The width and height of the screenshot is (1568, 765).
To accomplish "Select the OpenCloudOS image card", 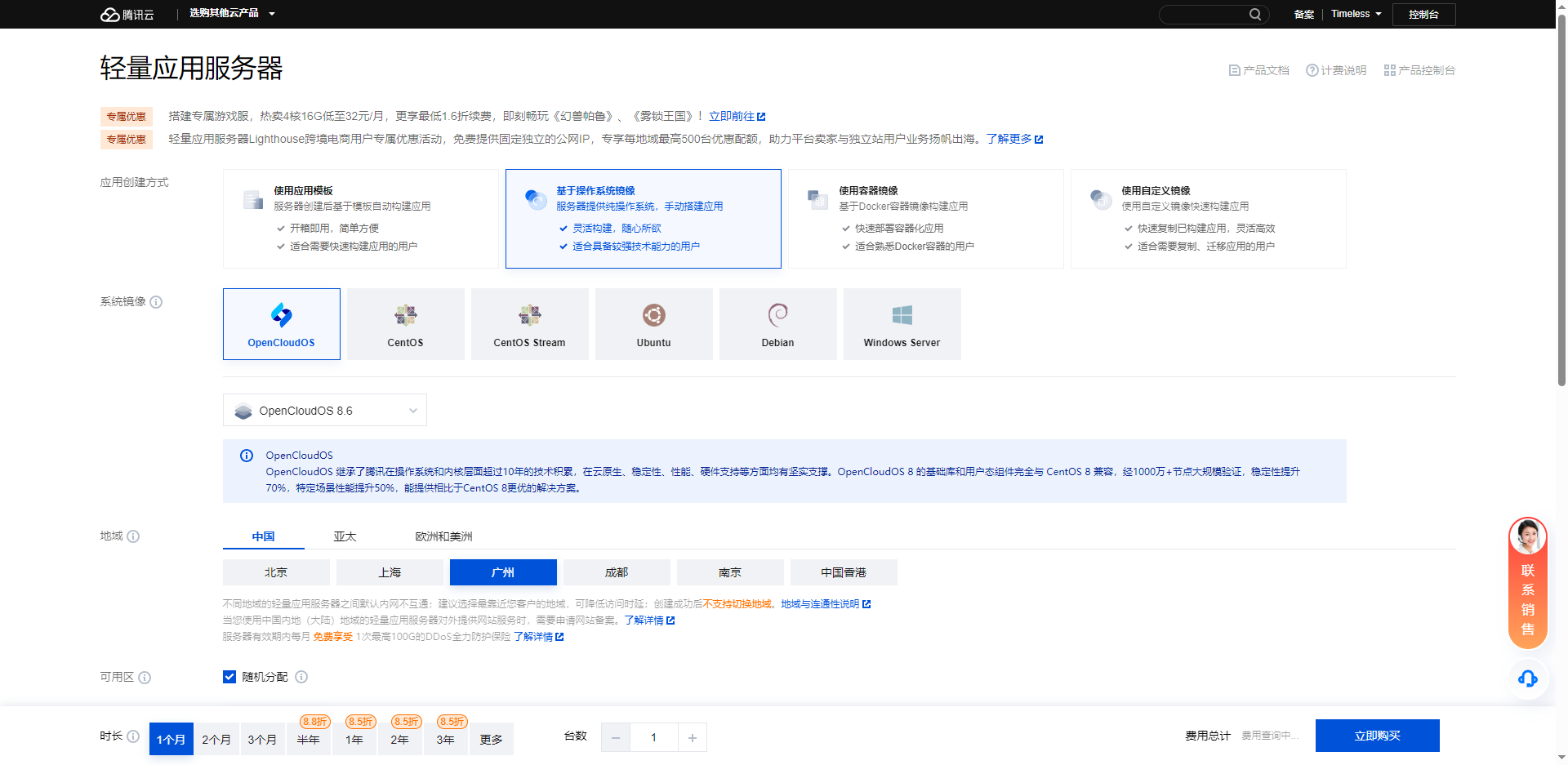I will click(282, 324).
